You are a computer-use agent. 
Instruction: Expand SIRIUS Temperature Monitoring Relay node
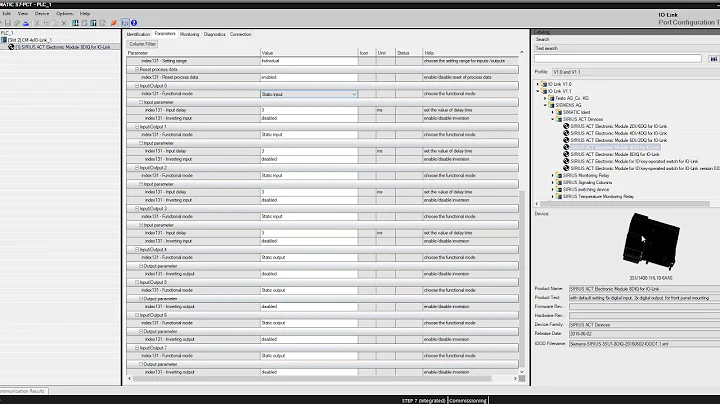[x=553, y=196]
